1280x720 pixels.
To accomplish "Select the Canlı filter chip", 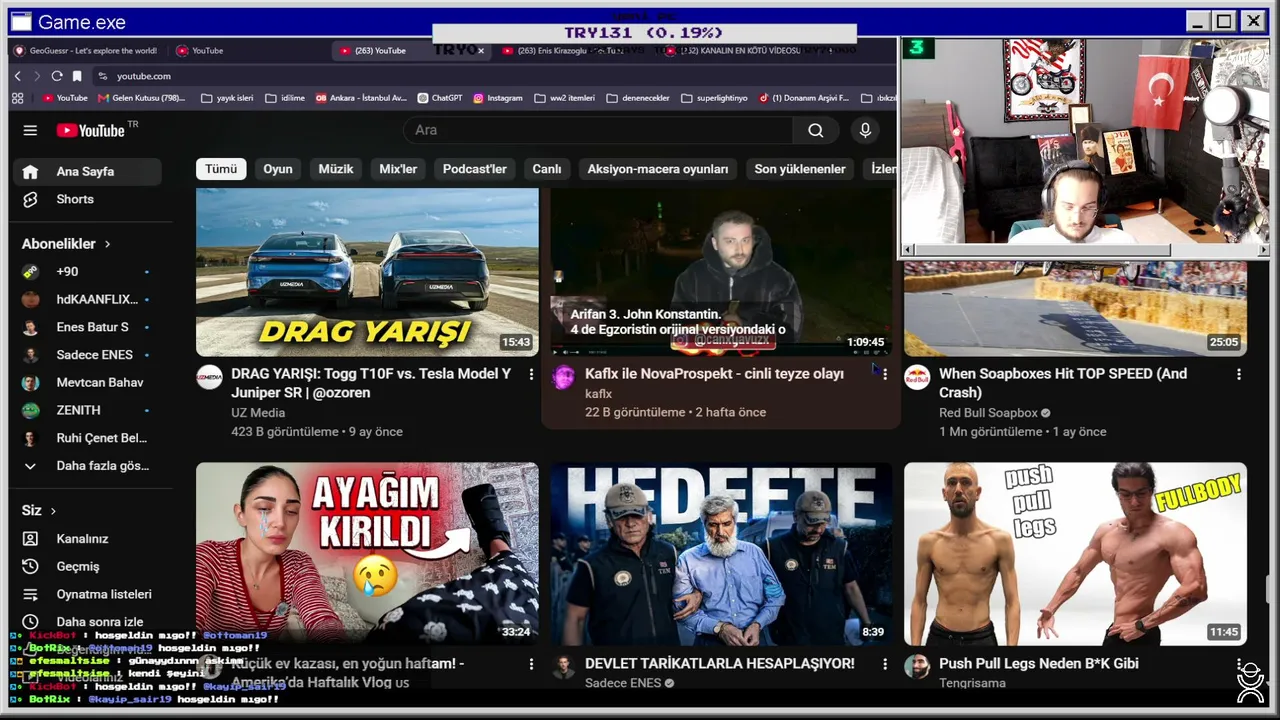I will pyautogui.click(x=547, y=169).
